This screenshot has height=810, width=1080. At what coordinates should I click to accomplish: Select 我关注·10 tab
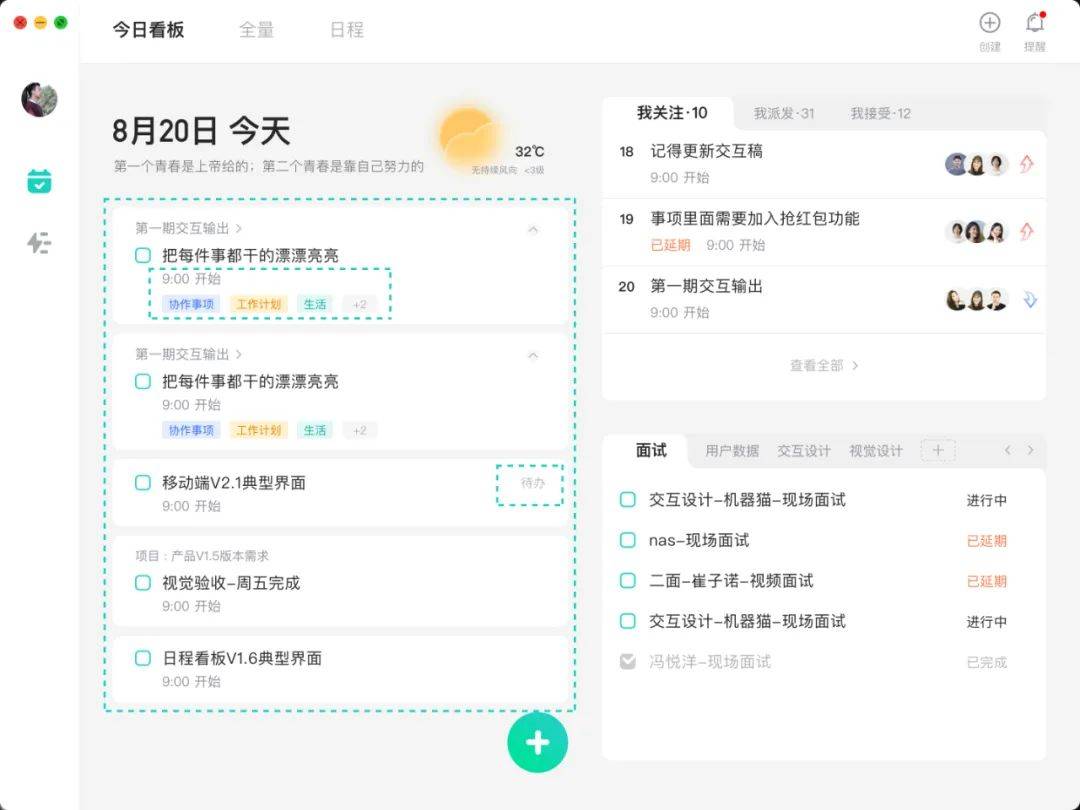[x=672, y=113]
